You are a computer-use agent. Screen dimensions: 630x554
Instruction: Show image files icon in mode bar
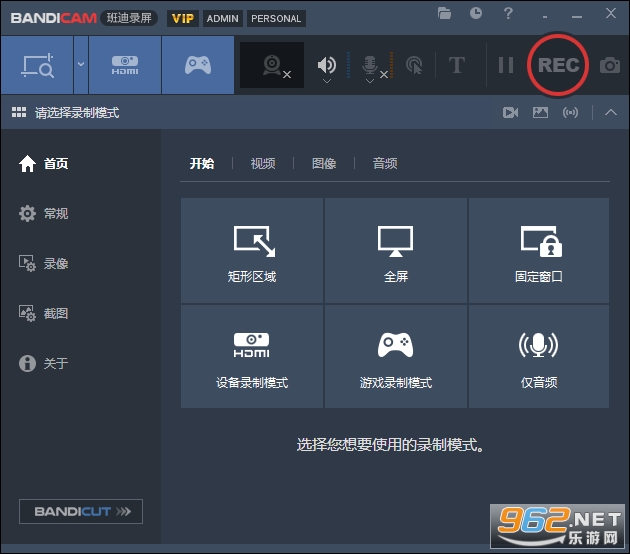540,112
